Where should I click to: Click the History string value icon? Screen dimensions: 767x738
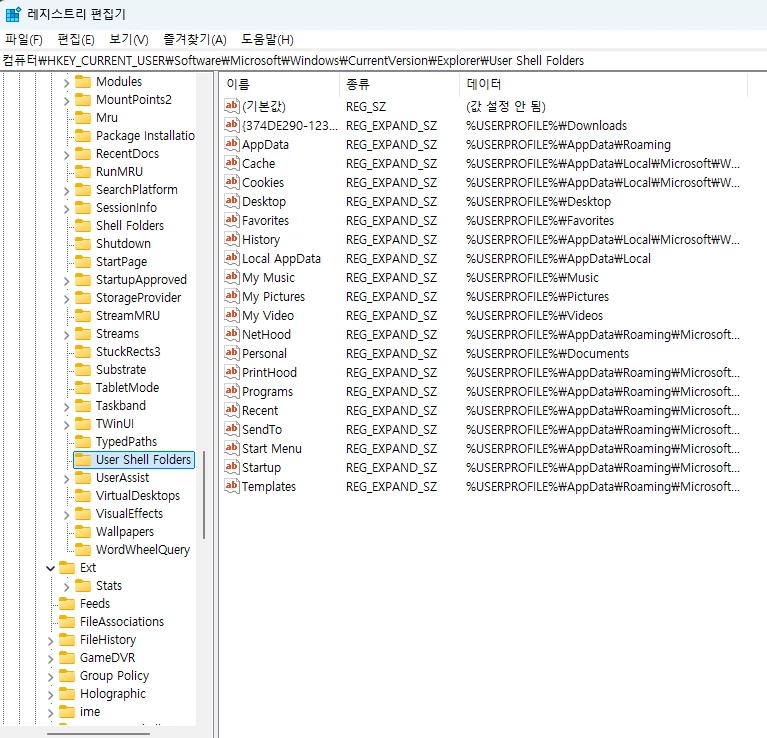[232, 239]
